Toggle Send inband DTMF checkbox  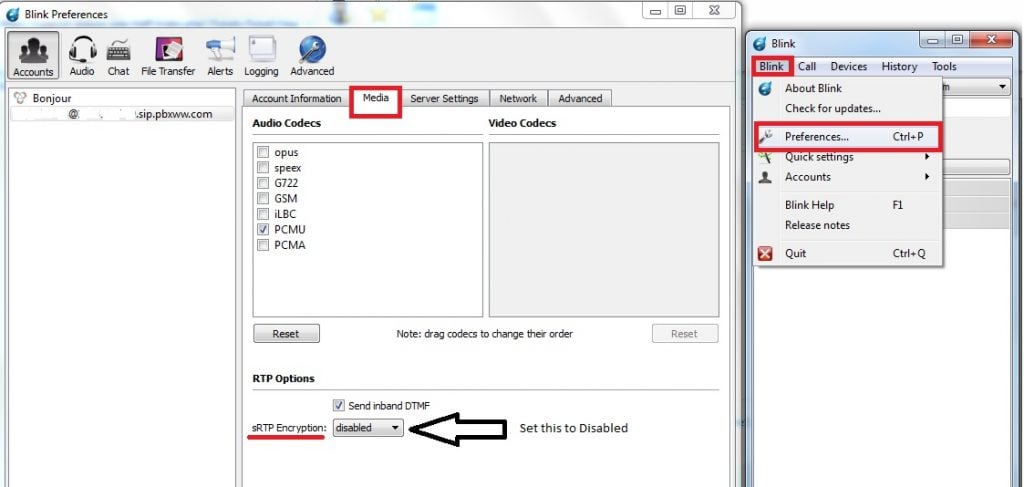pos(338,405)
